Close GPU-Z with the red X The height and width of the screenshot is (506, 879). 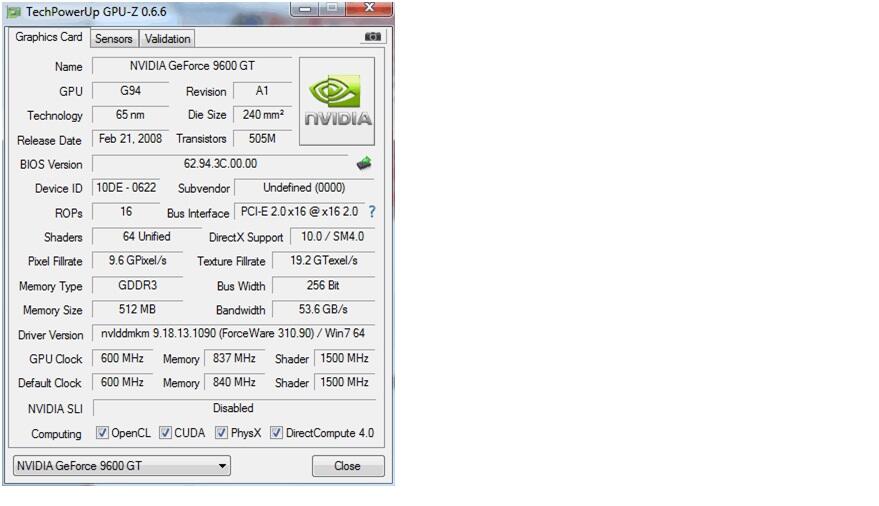369,8
